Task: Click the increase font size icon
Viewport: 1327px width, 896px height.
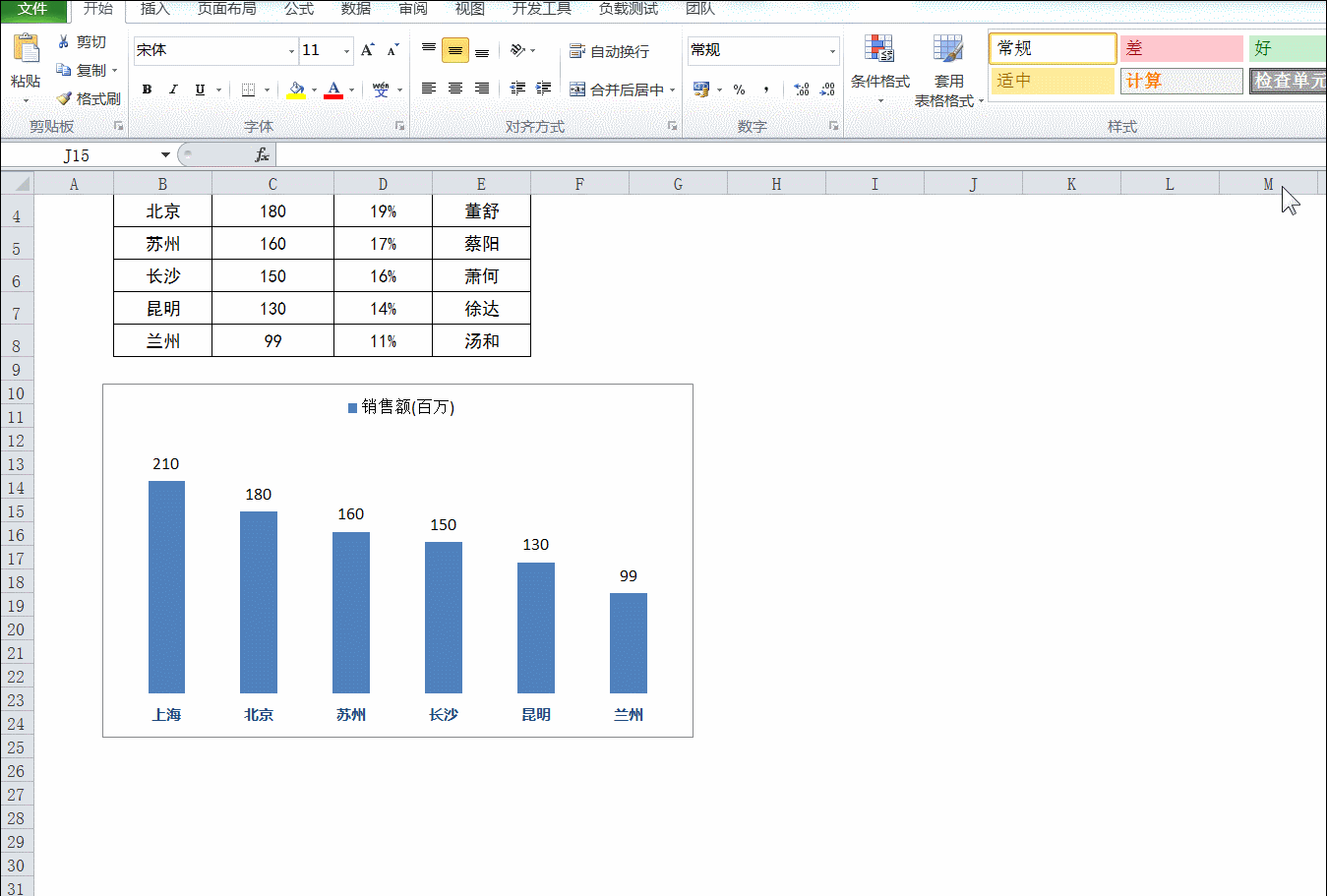Action: coord(367,50)
